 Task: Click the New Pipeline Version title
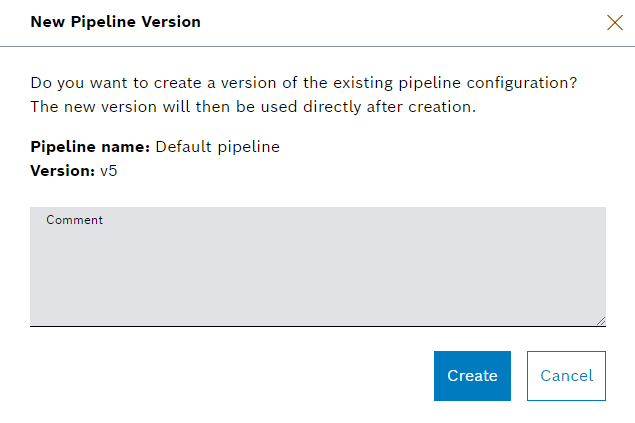(x=115, y=22)
